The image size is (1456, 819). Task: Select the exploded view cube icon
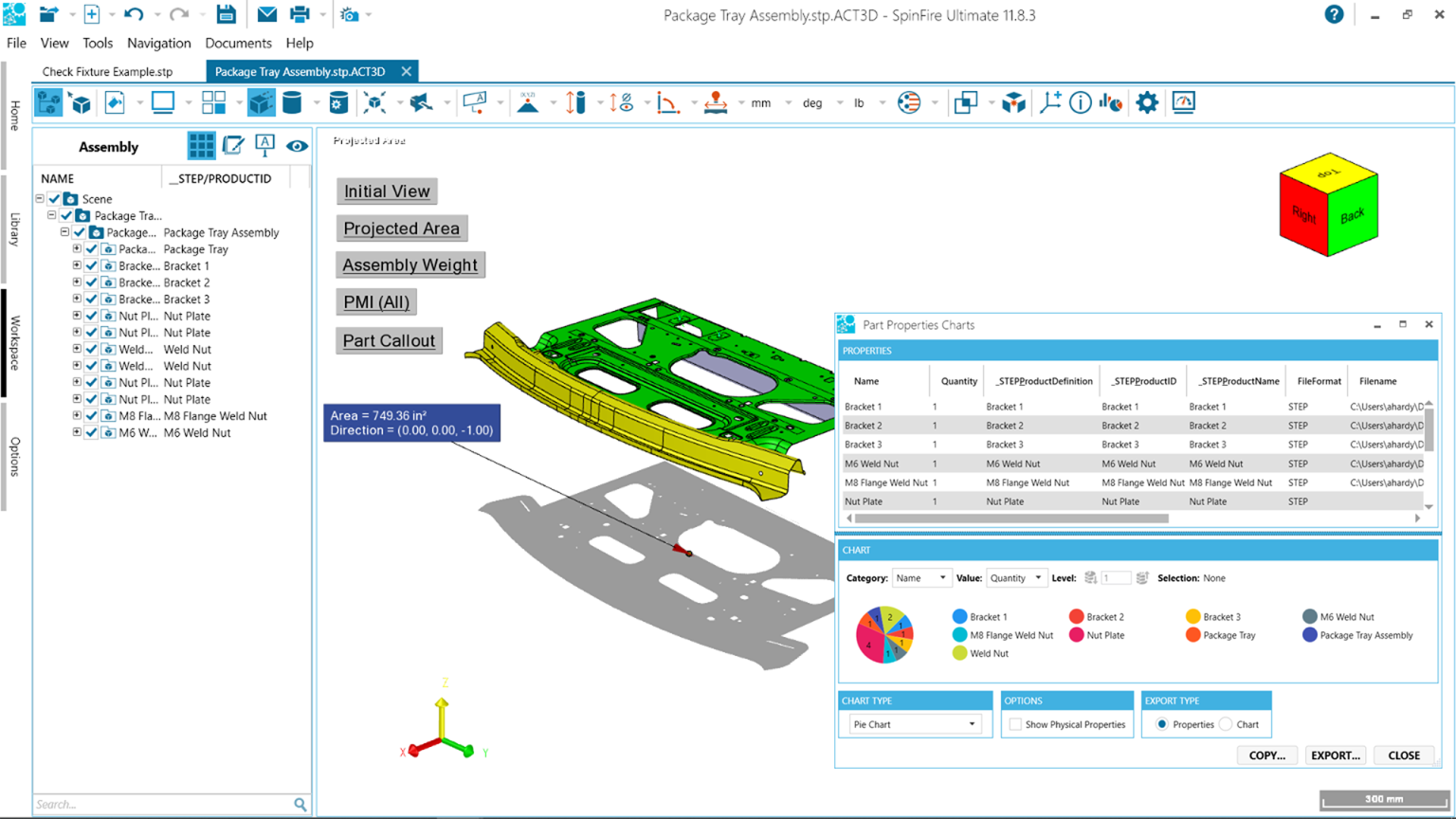pos(1013,102)
